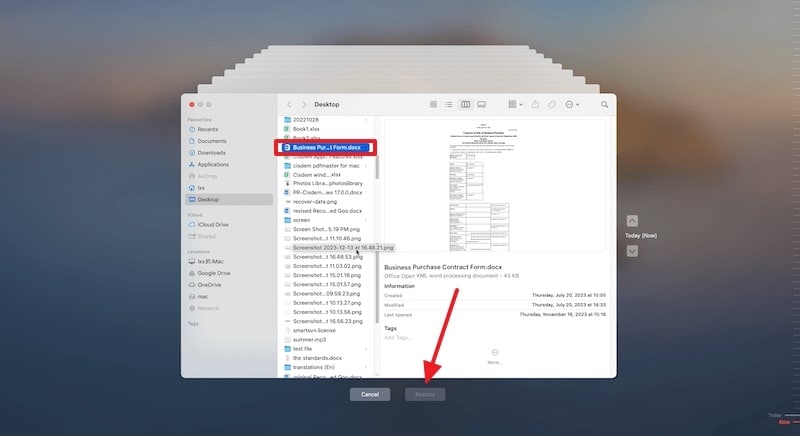Expand the 20221028 folder chevron
Viewport: 800px width, 436px height.
(x=366, y=120)
